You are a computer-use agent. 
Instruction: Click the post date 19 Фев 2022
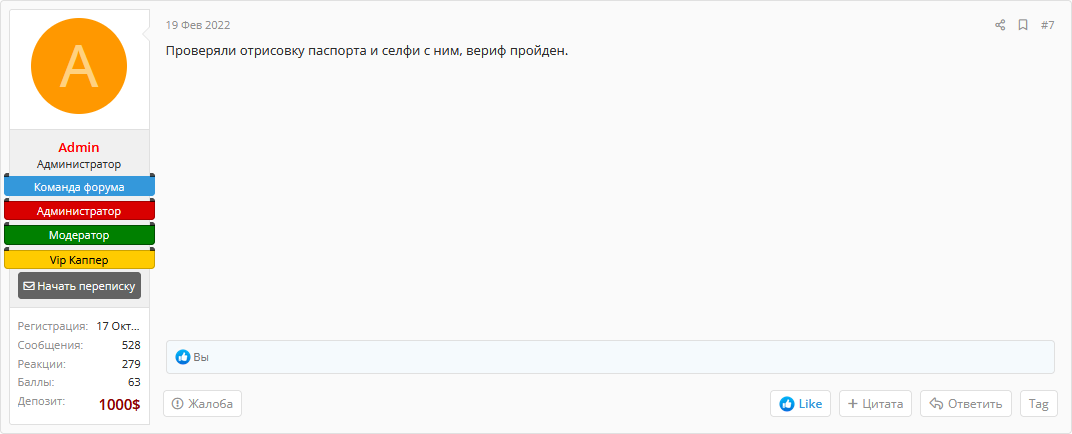coord(198,25)
